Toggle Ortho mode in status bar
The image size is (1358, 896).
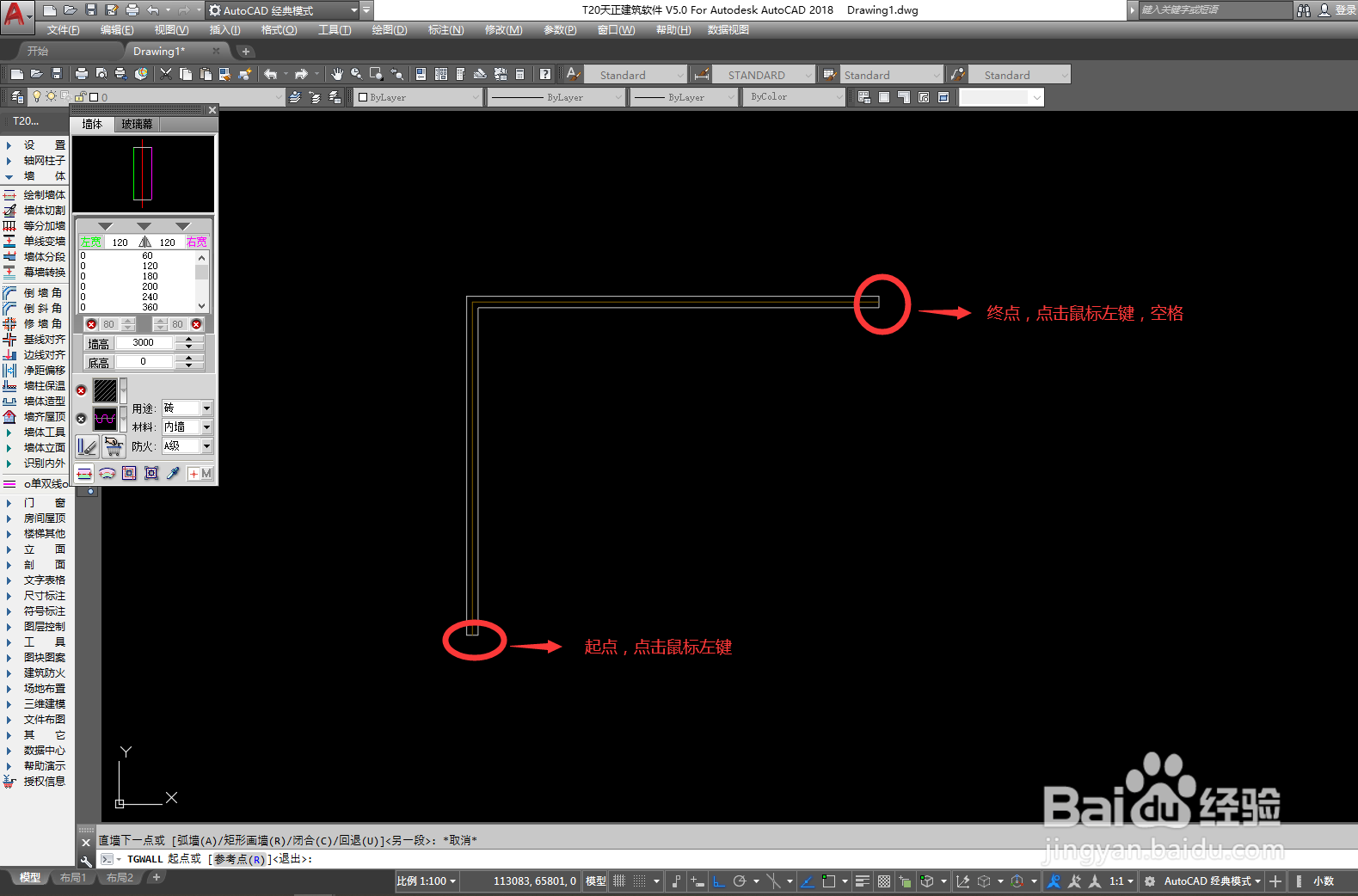719,881
